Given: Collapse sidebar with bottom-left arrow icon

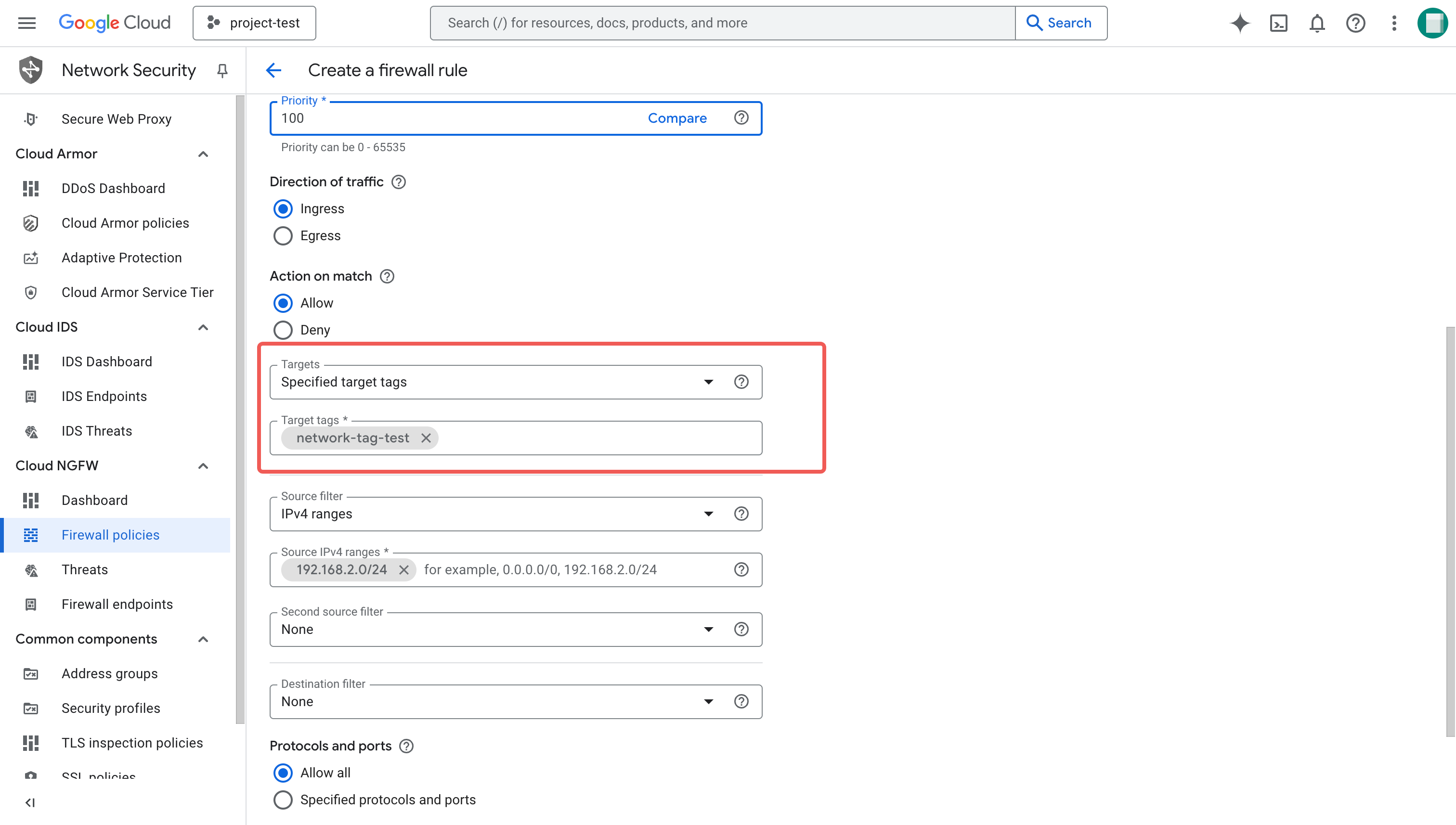Looking at the screenshot, I should coord(30,802).
